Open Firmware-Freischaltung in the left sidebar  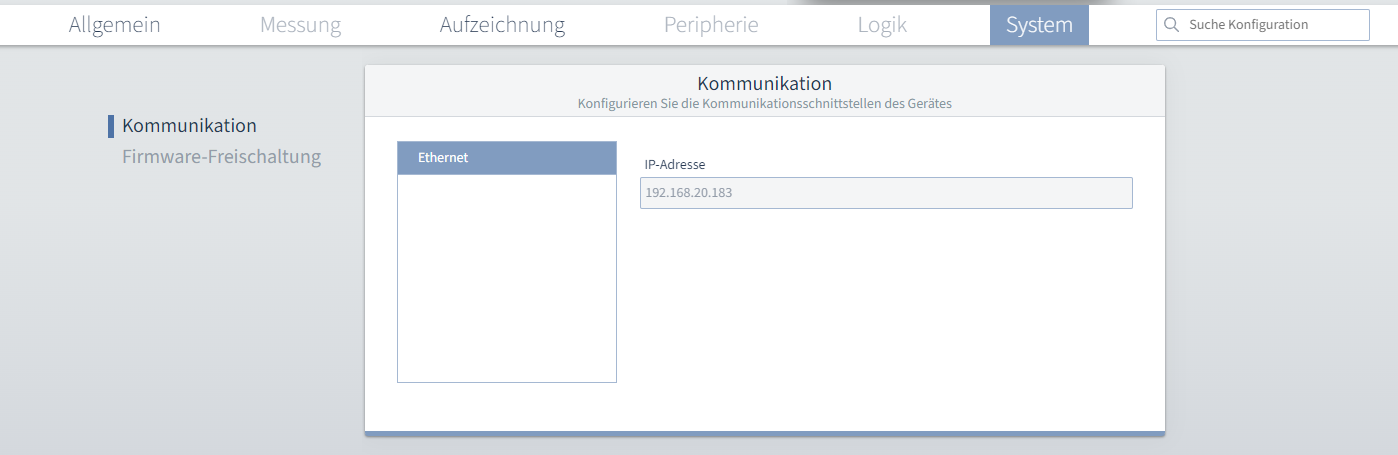[x=221, y=157]
